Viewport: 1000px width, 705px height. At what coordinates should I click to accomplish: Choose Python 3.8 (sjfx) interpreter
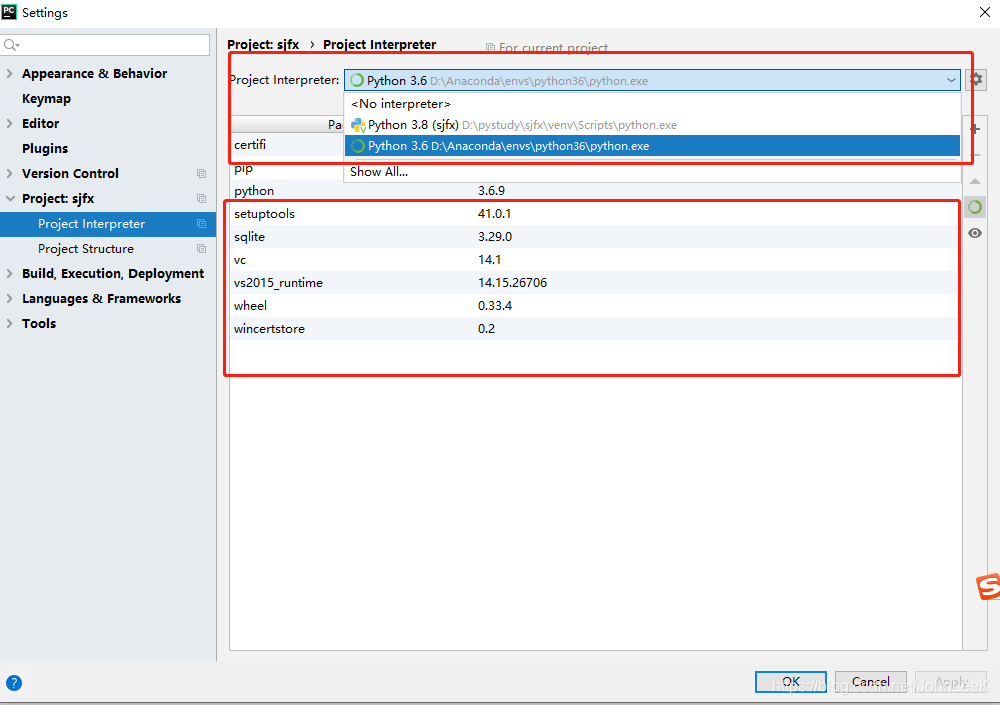[652, 125]
